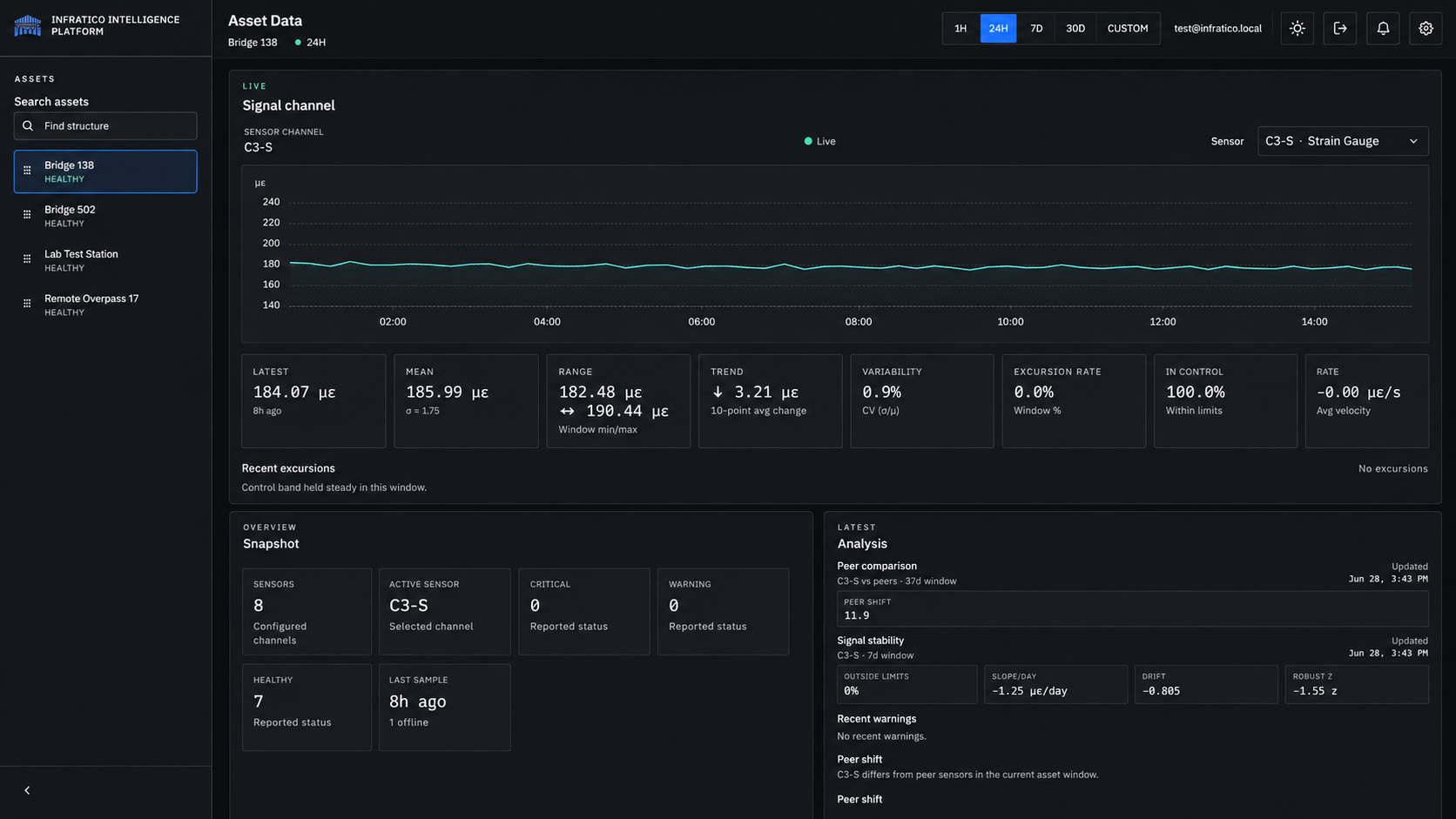This screenshot has width=1456, height=819.
Task: Click the drag handle icon beside Bridge 502
Action: tap(27, 215)
